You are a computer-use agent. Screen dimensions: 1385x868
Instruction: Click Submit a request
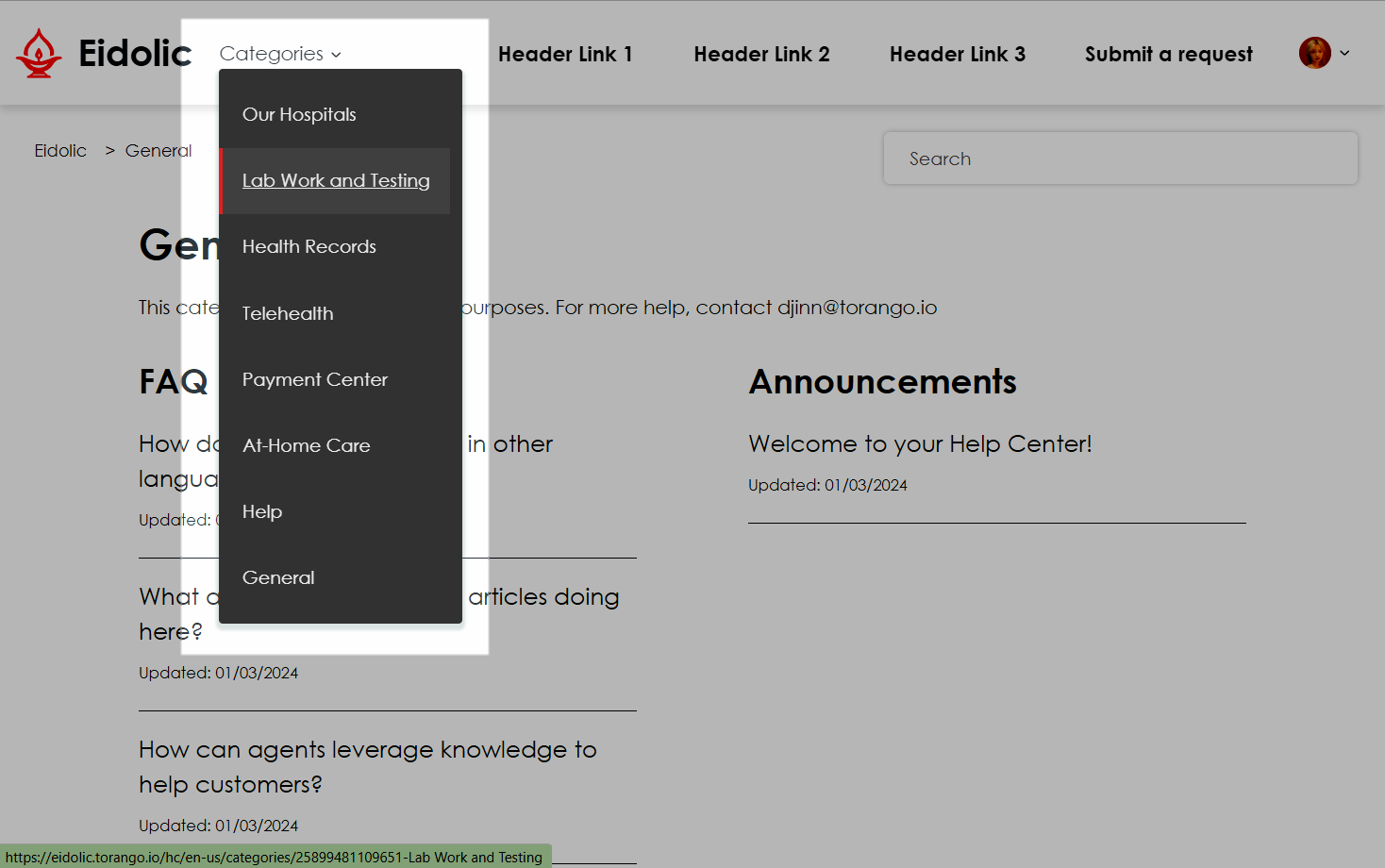tap(1168, 55)
